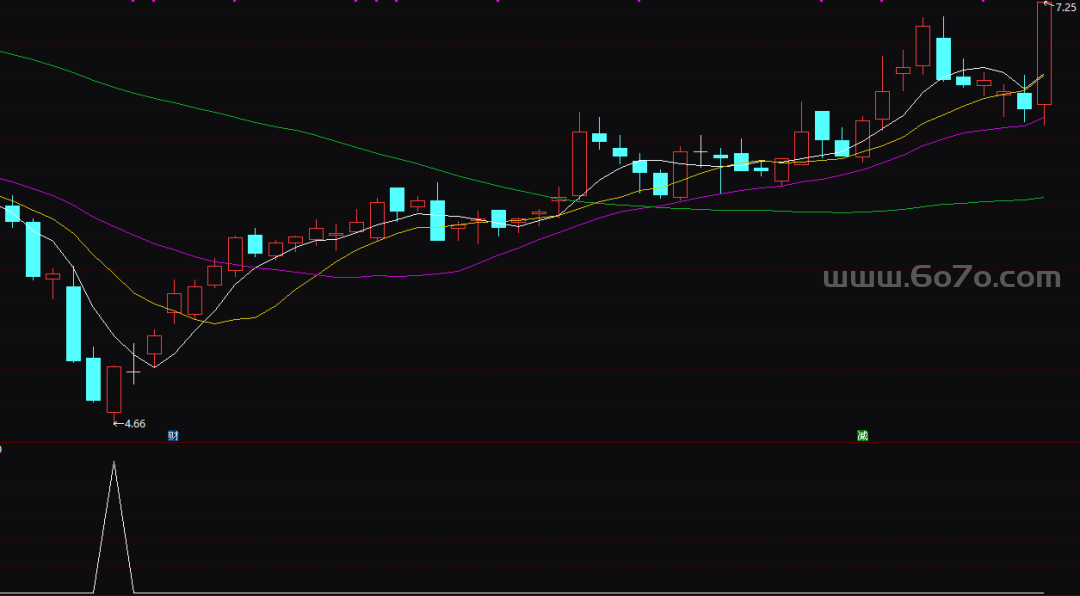Image resolution: width=1080 pixels, height=596 pixels.
Task: Click the tallest cyan candle in the left decline
Action: click(x=73, y=323)
